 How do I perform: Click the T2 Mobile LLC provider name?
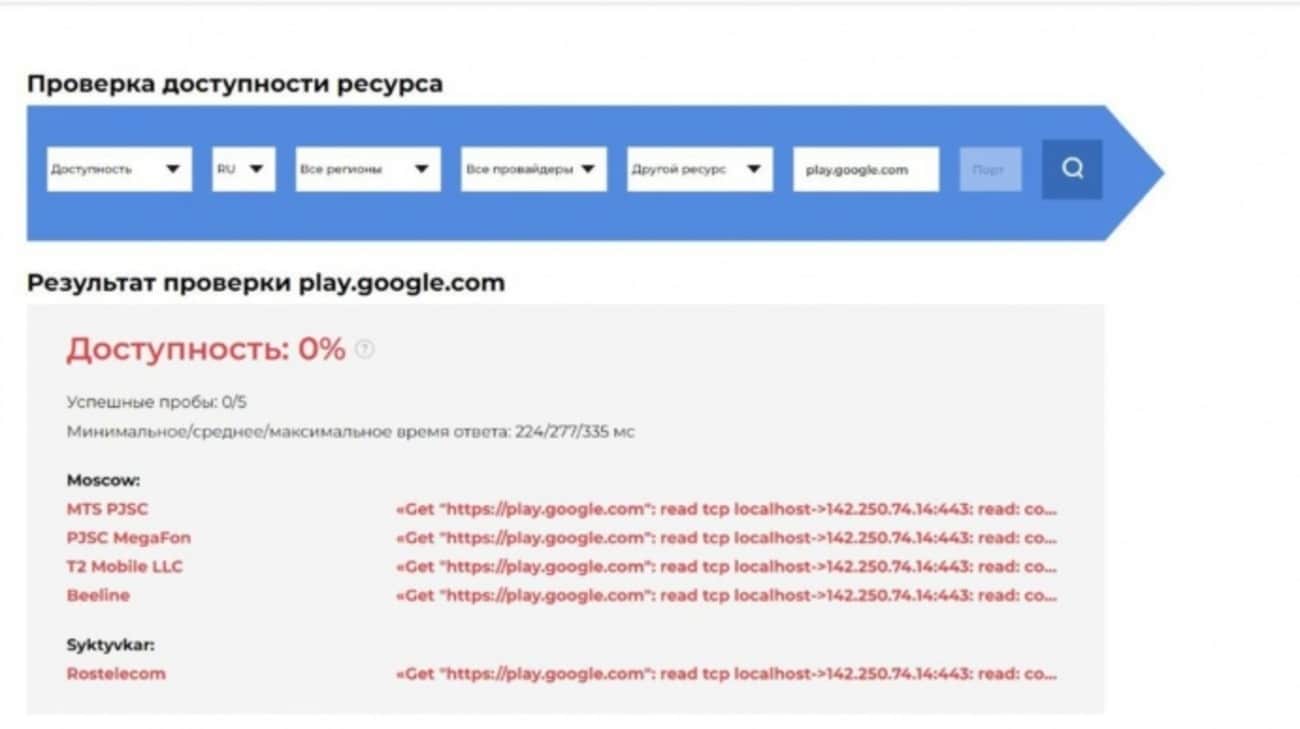tap(125, 567)
